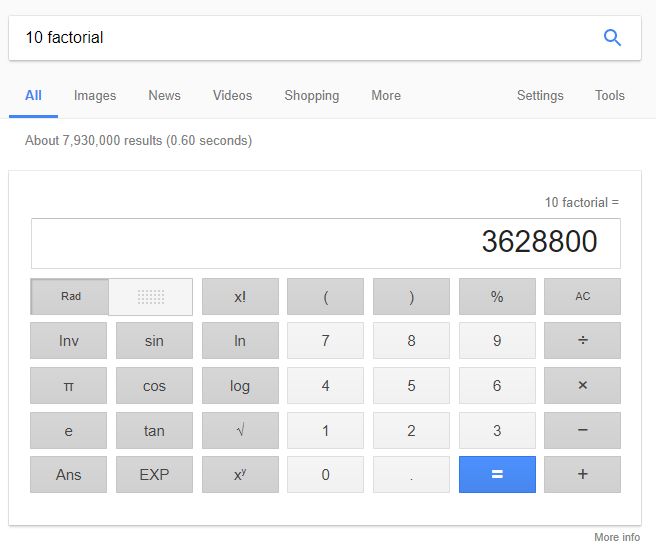This screenshot has width=656, height=550.
Task: Click the search box containing 10 factorial
Action: pos(300,38)
